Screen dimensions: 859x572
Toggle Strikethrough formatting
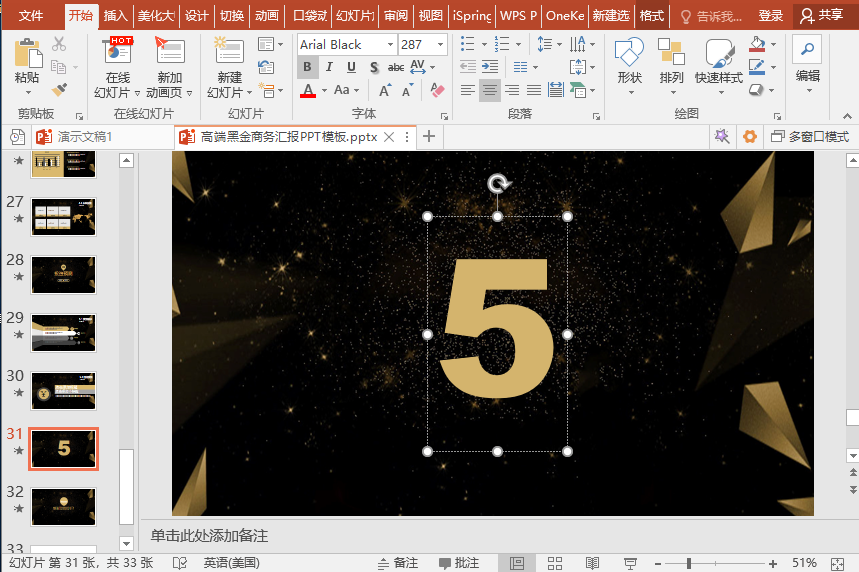(396, 67)
